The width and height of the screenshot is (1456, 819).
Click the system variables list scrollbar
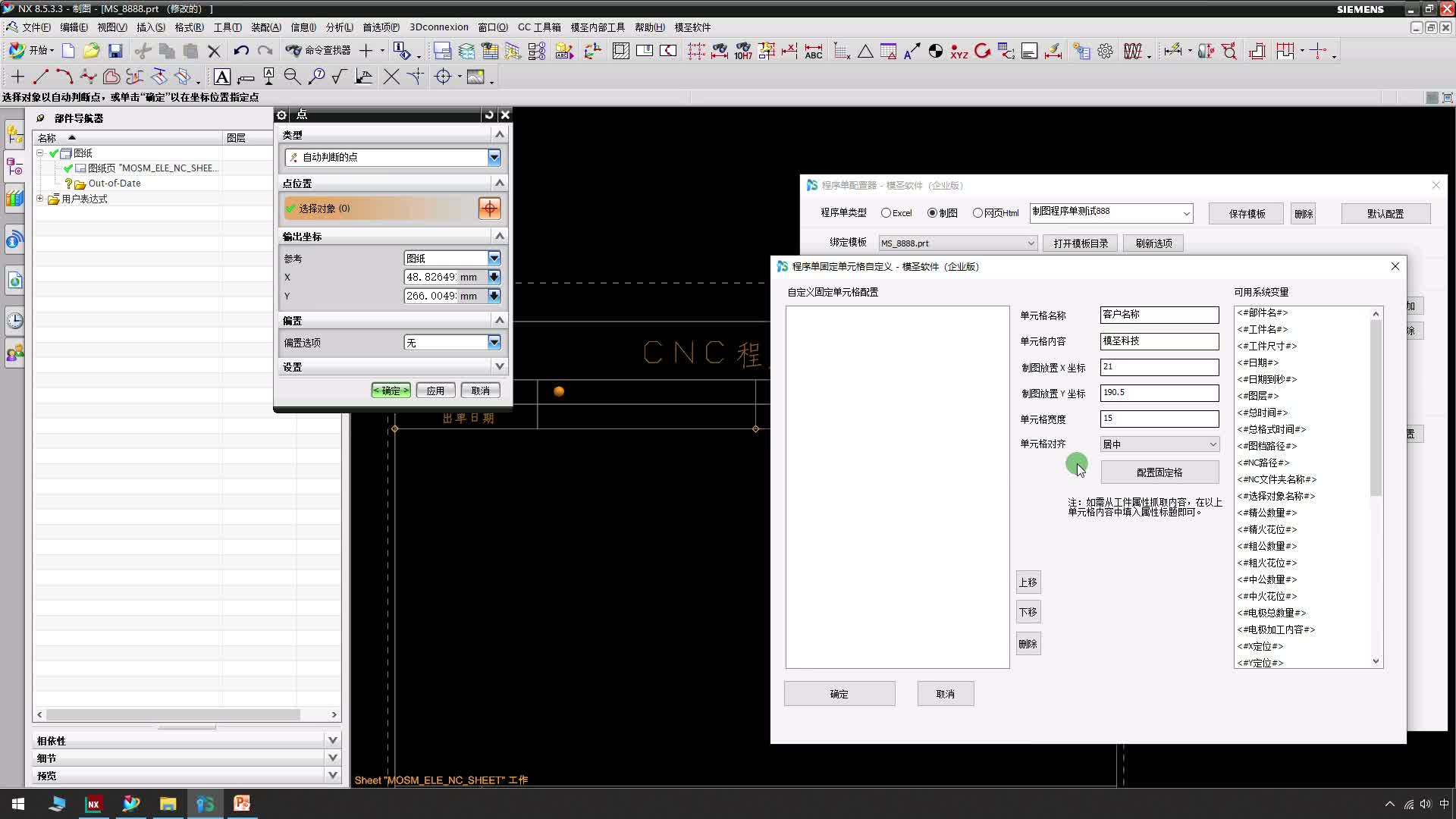coord(1376,409)
